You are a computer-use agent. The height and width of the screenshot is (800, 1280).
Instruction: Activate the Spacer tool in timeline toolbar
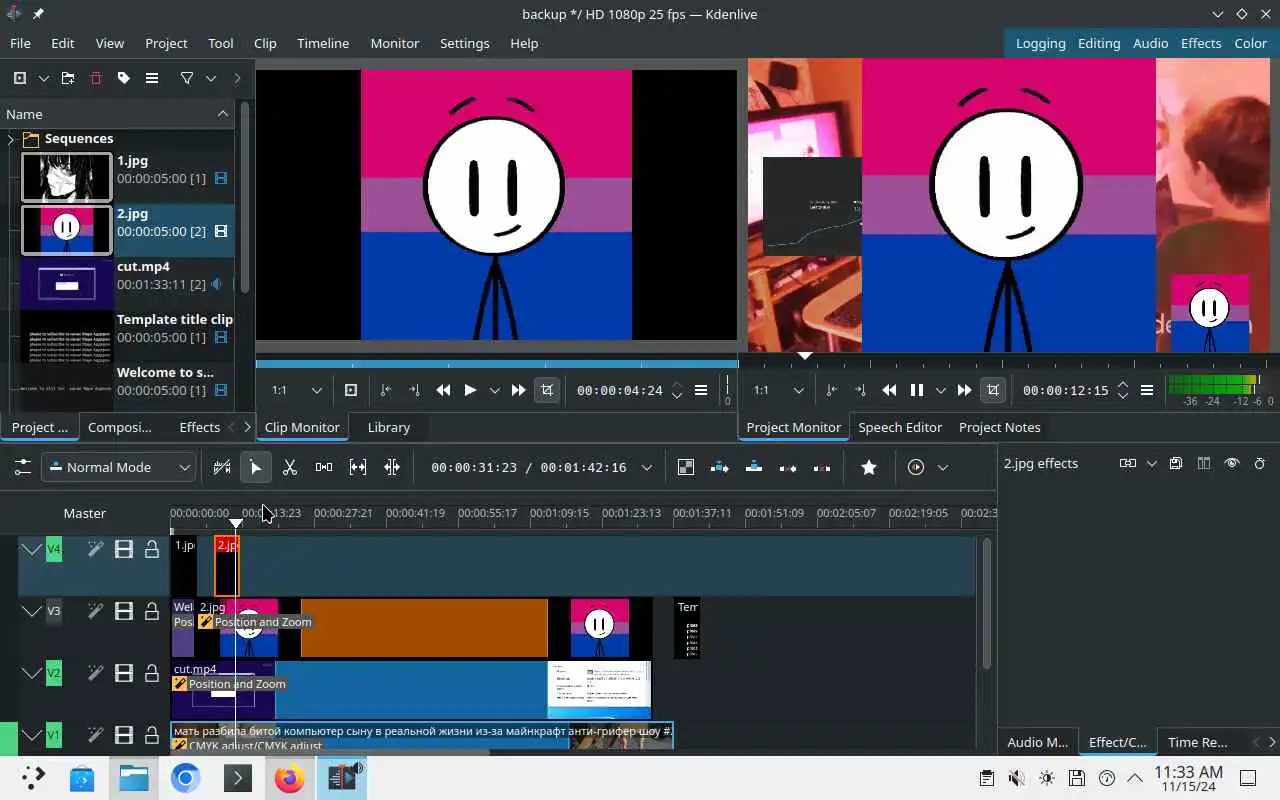pos(324,467)
